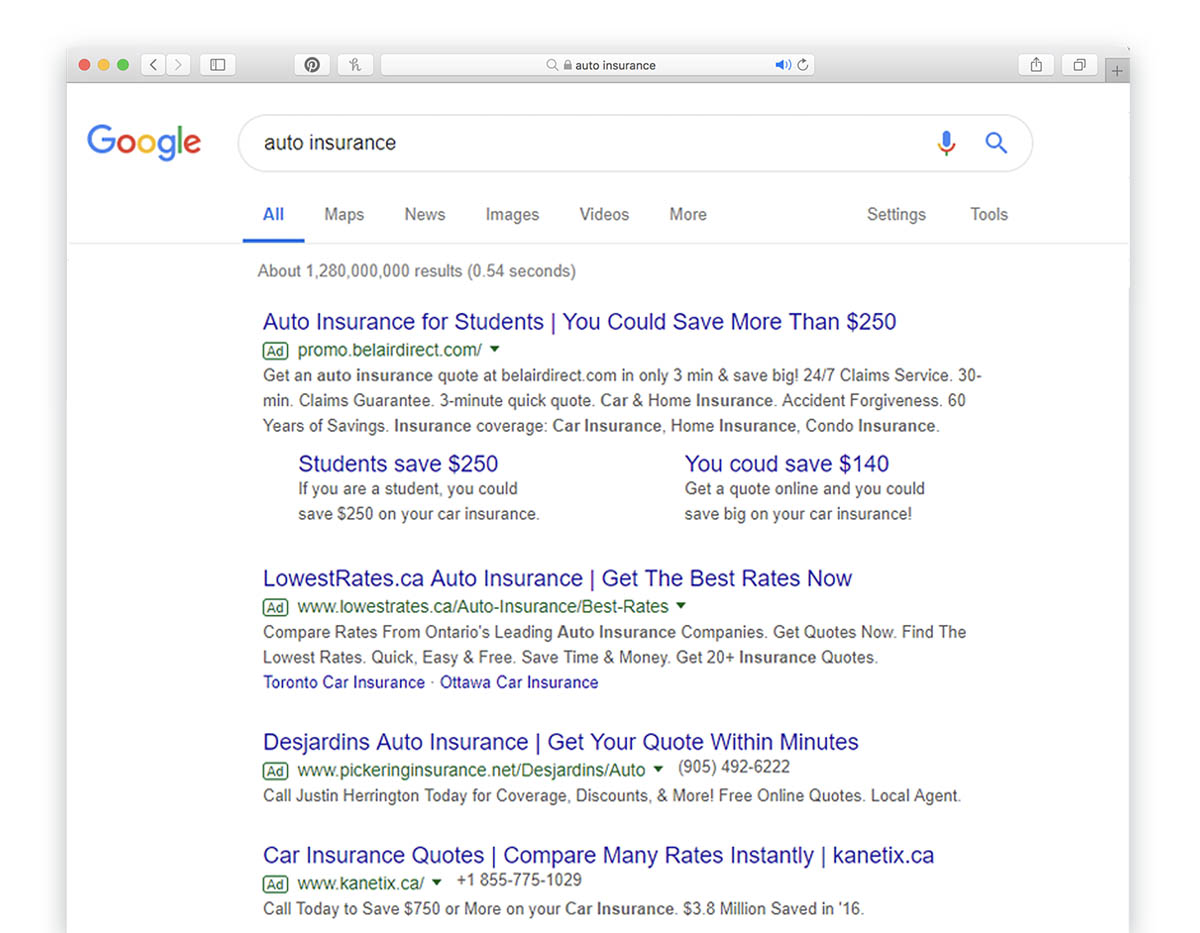Select the All results tab
The width and height of the screenshot is (1200, 933).
coord(273,214)
